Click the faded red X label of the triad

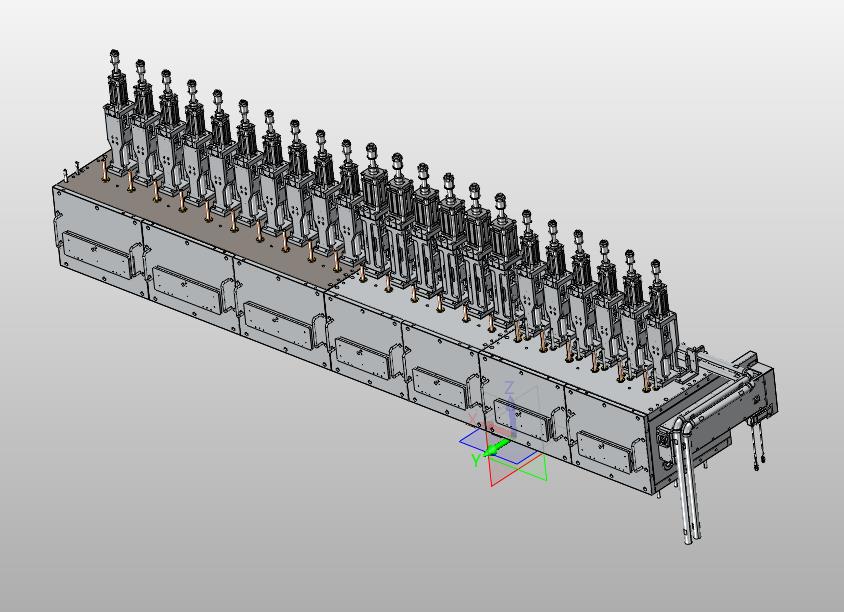pos(473,419)
